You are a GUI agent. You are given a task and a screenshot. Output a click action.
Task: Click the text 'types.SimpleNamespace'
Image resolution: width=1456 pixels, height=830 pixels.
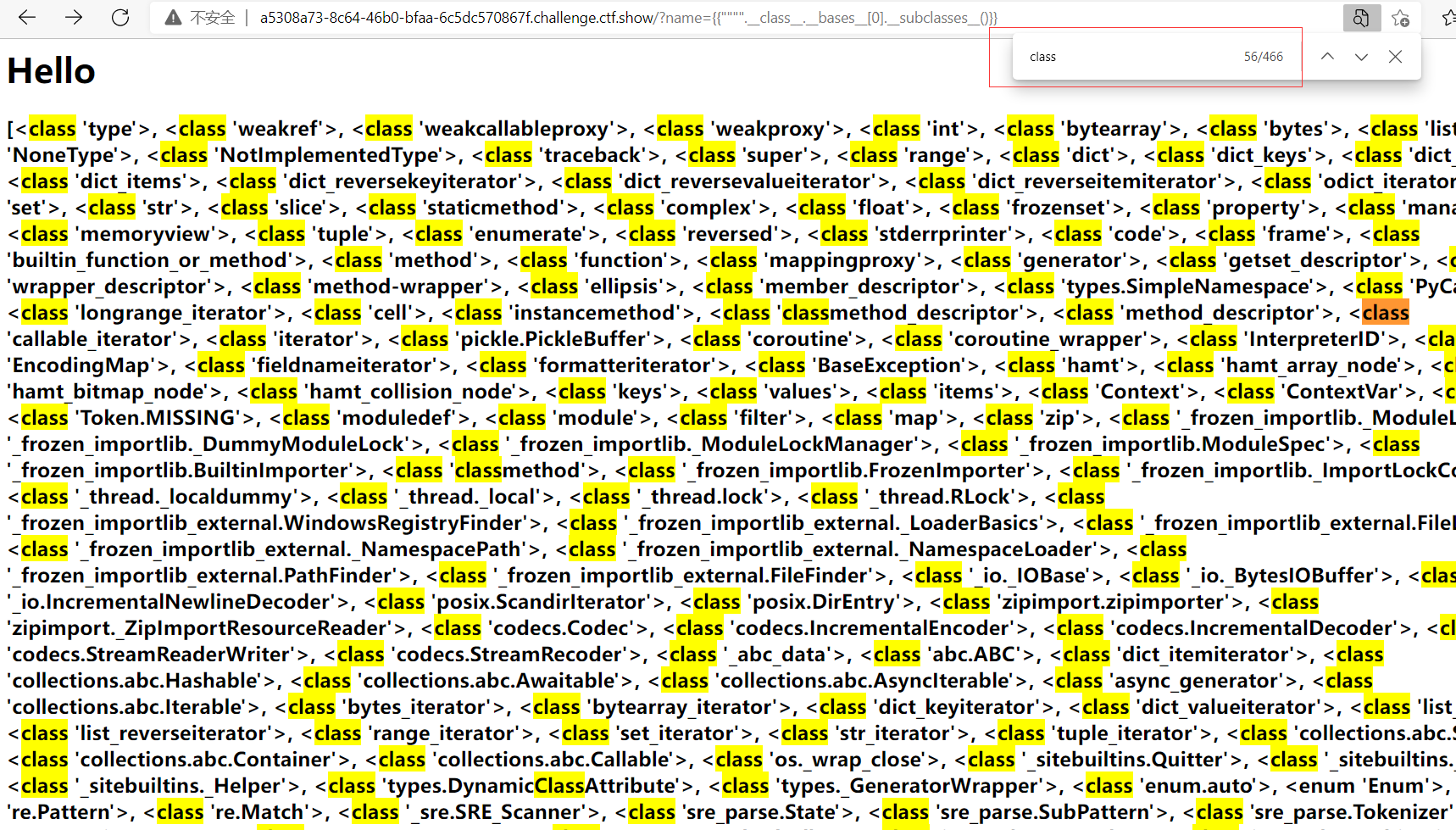[x=1188, y=287]
